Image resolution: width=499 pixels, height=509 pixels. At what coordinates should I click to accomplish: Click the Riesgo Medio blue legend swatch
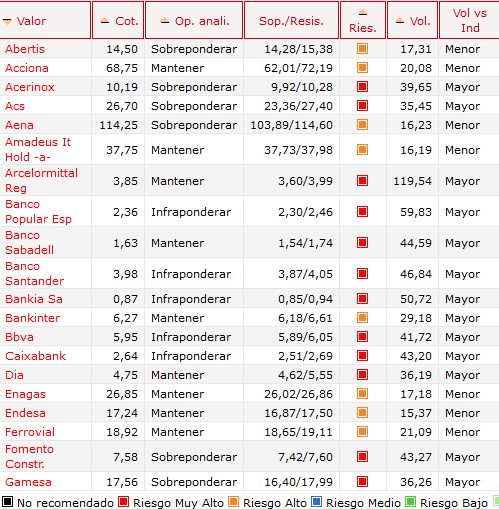coord(316,501)
